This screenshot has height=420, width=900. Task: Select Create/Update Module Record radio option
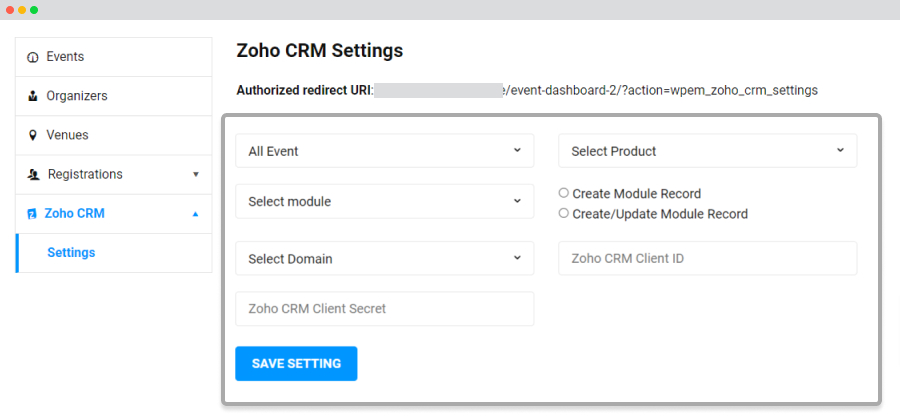pyautogui.click(x=564, y=213)
